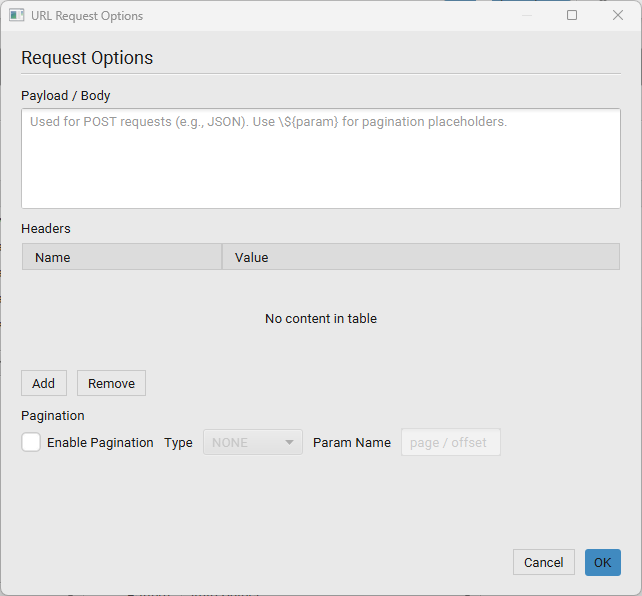The image size is (642, 596).
Task: Click the Param Name input field
Action: (451, 442)
